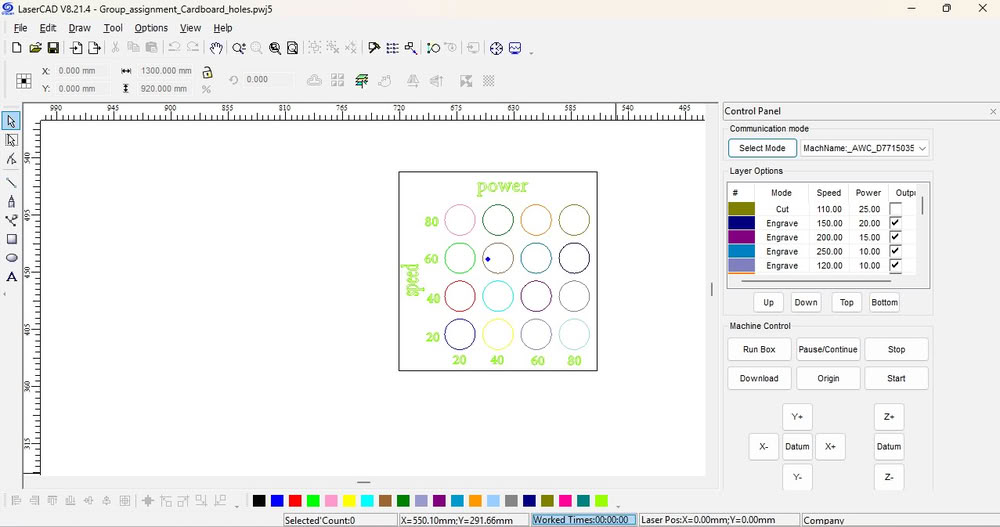Screen dimensions: 1000x527
Task: Click the anchor reference point grid icon
Action: click(x=24, y=80)
